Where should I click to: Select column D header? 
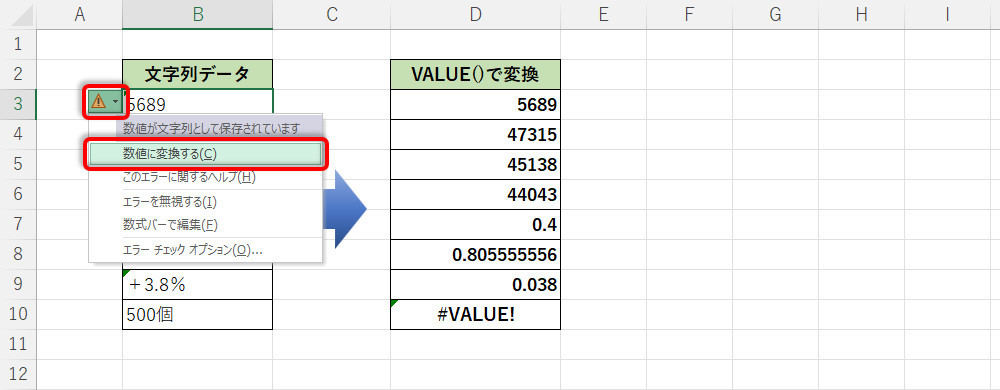point(475,15)
